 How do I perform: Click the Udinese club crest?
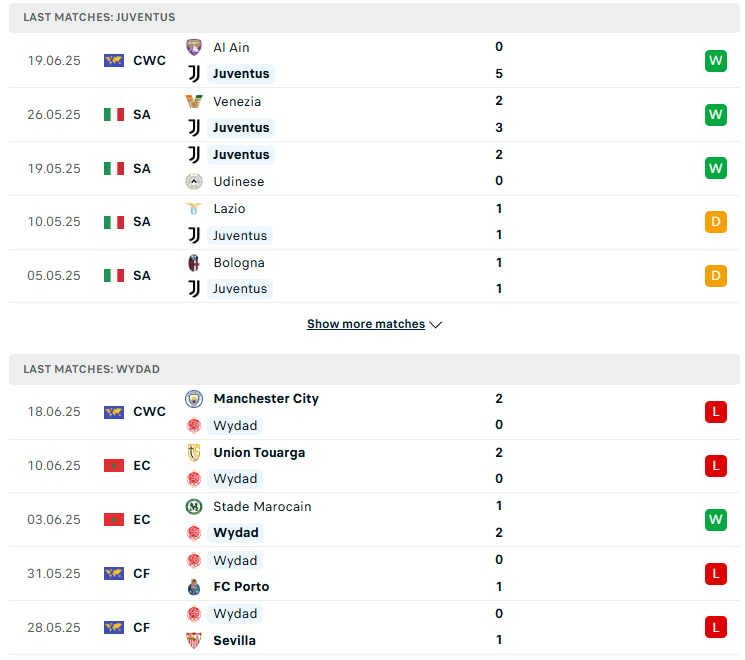(193, 182)
